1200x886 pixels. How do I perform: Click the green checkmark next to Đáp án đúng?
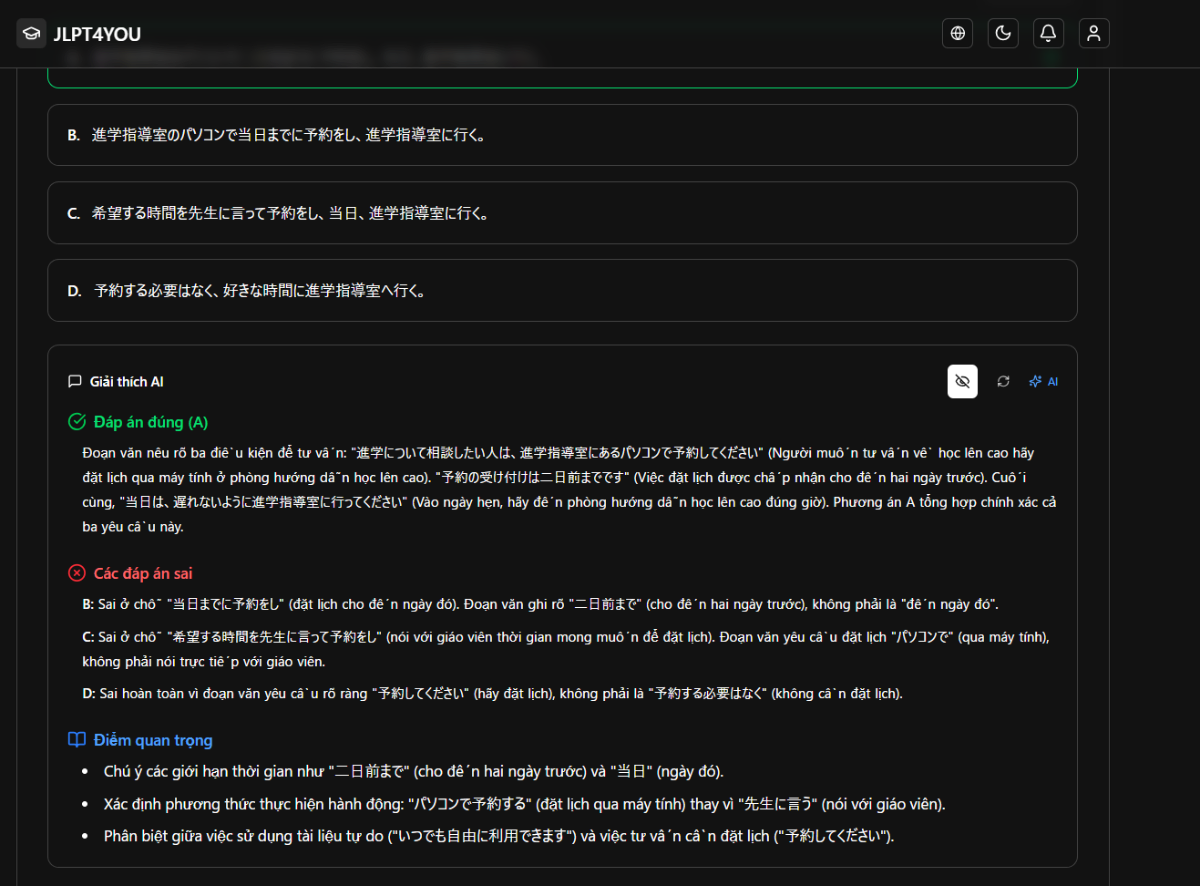77,422
